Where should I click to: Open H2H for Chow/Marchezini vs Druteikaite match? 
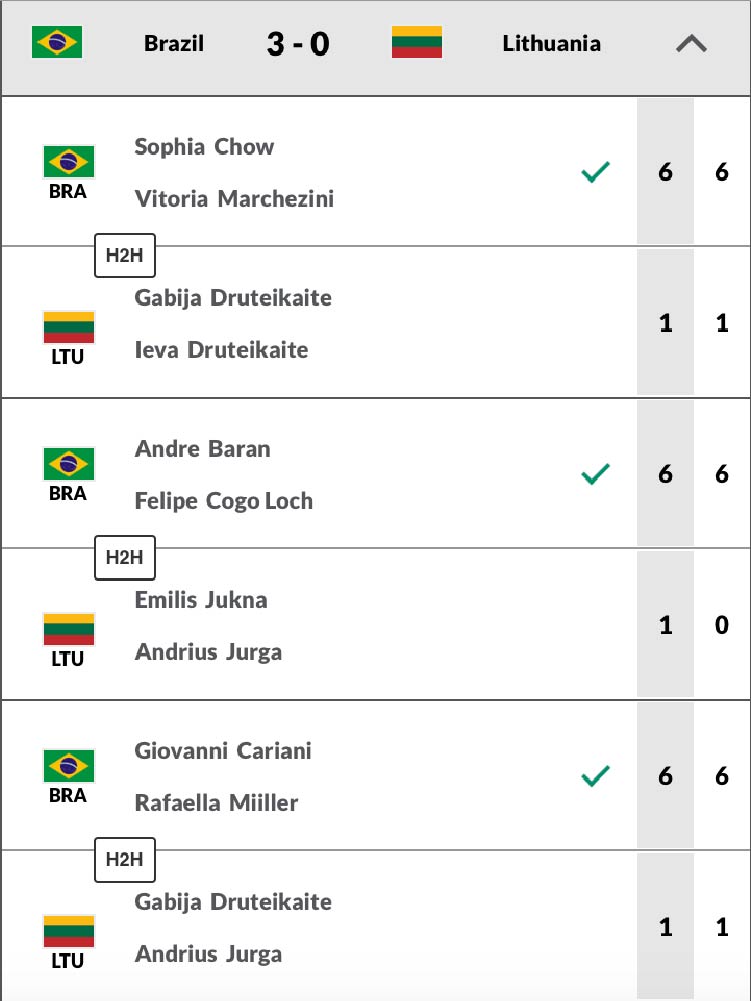(125, 256)
